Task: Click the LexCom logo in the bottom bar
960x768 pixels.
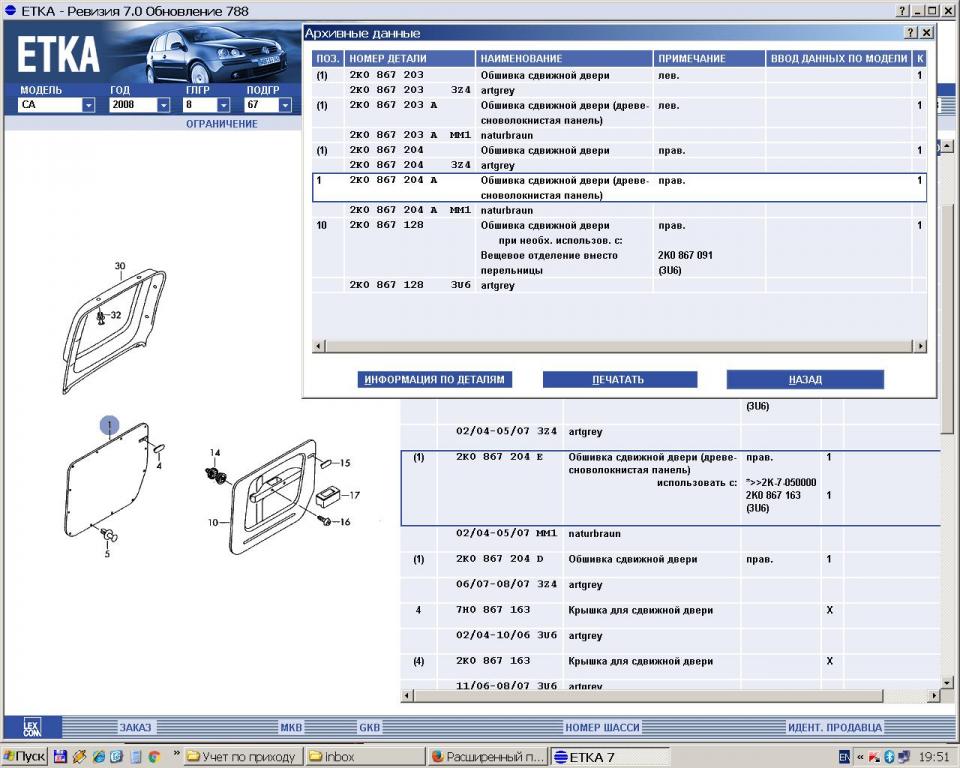Action: (32, 727)
